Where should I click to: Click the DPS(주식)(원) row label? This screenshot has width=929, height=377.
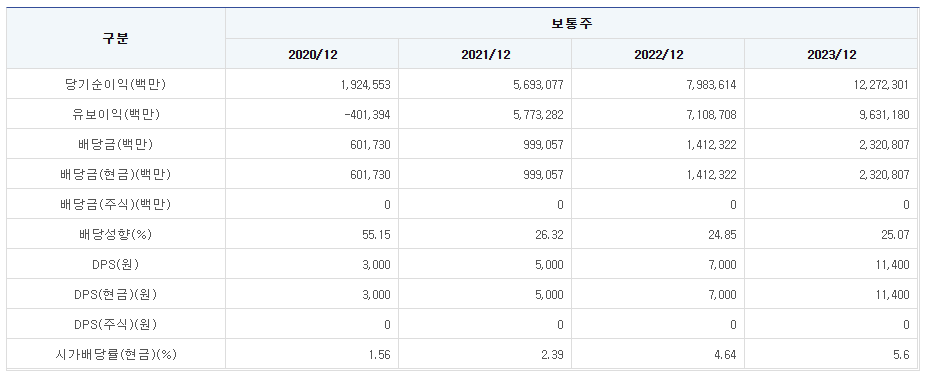pos(116,325)
